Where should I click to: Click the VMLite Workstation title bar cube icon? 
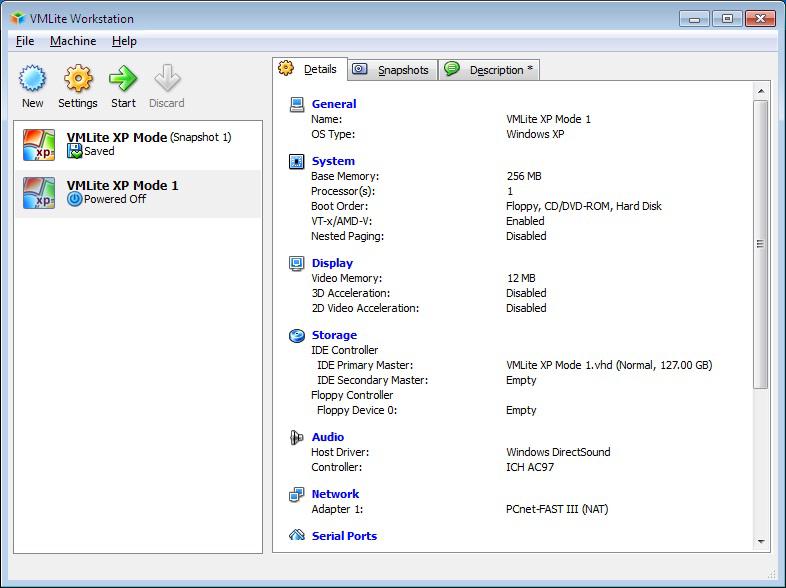tap(18, 19)
